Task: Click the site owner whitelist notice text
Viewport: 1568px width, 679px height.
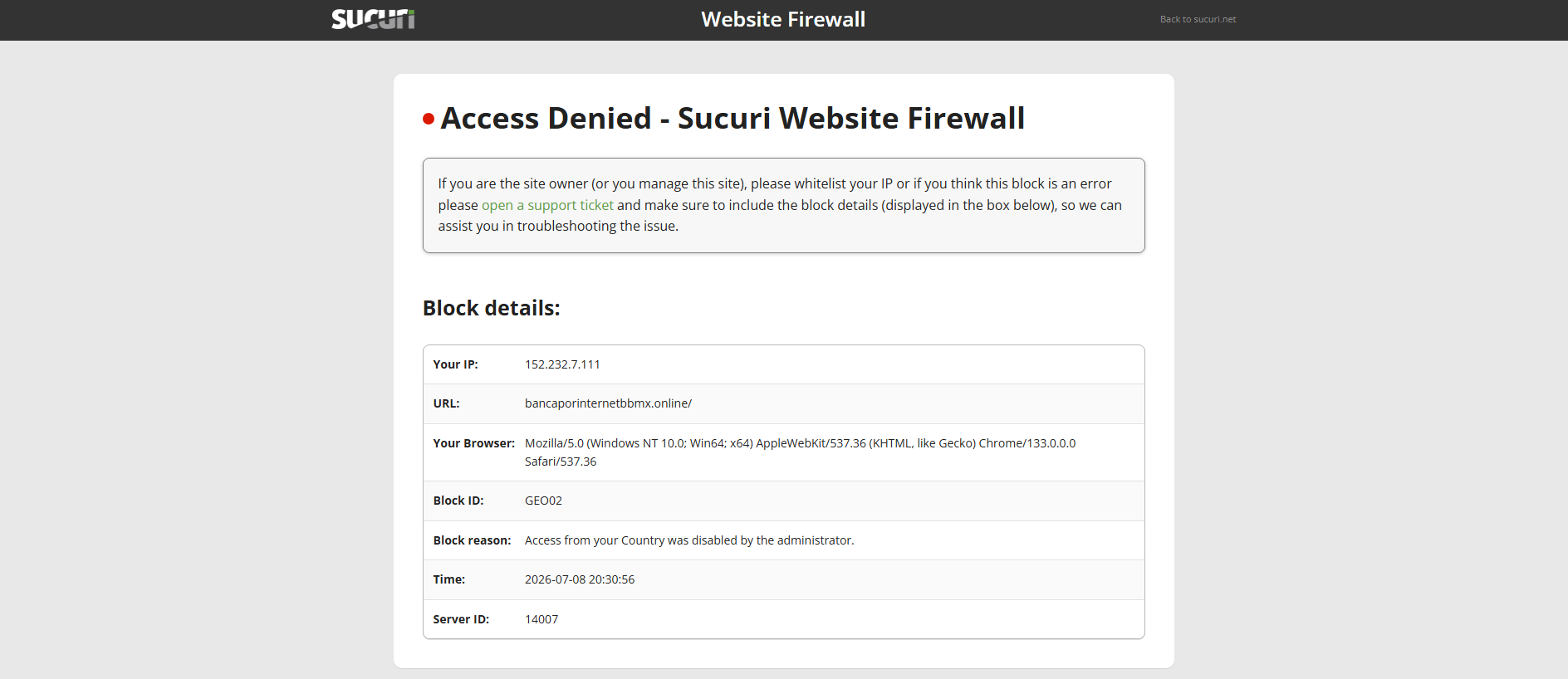Action: pyautogui.click(x=780, y=205)
